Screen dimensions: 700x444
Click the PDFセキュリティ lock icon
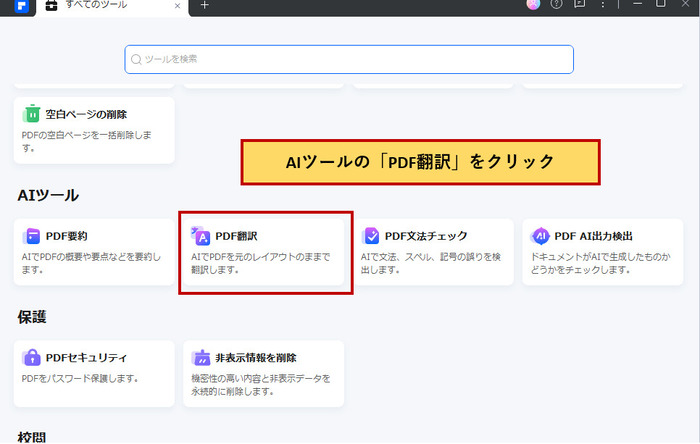(x=33, y=357)
